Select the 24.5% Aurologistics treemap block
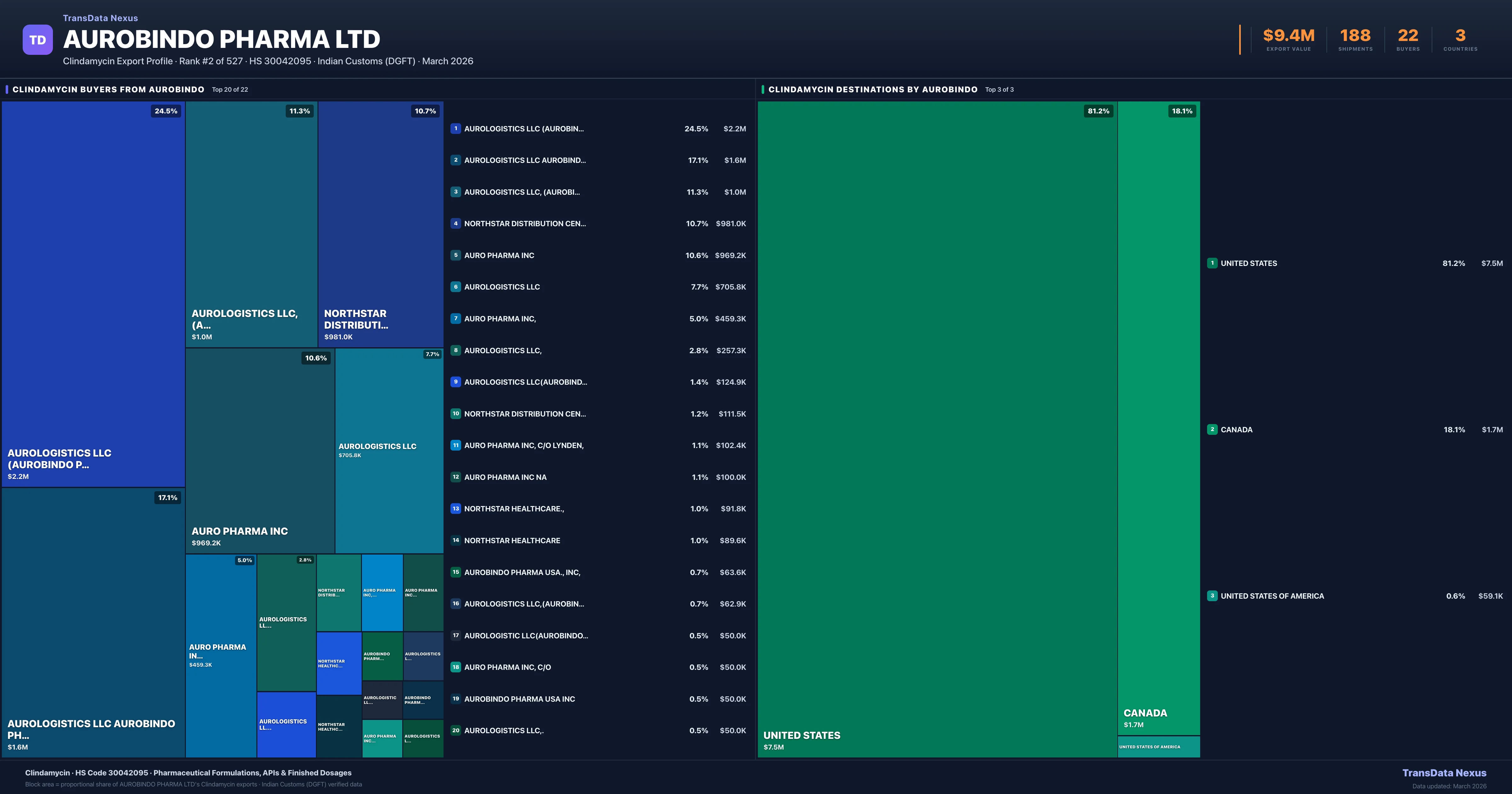Image resolution: width=1512 pixels, height=794 pixels. 93,294
